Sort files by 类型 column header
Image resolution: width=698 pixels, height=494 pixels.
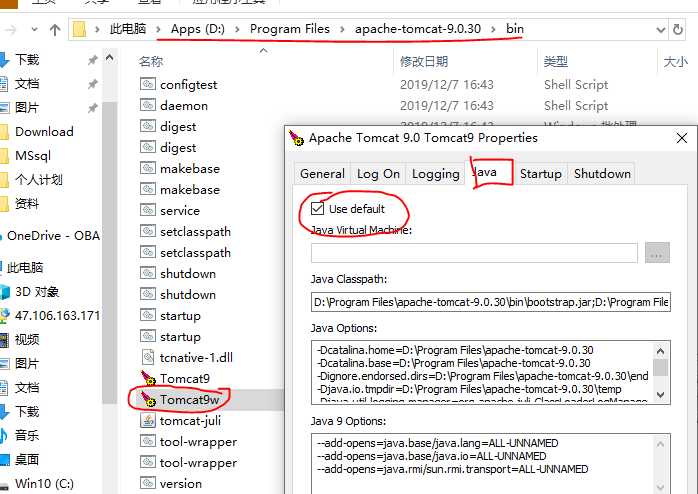pos(556,61)
